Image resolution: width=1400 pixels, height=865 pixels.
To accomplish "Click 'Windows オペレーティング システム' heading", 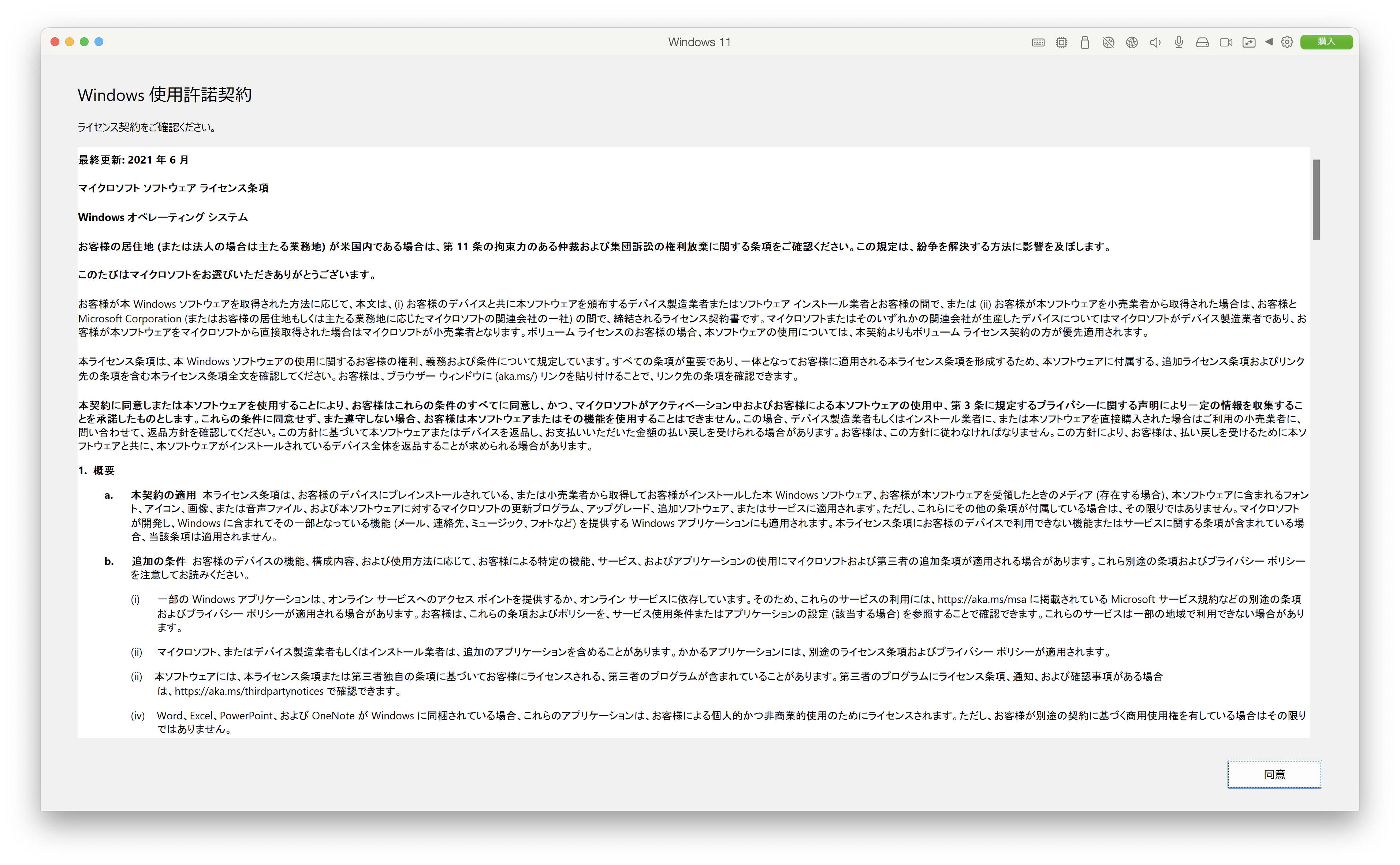I will pos(163,217).
